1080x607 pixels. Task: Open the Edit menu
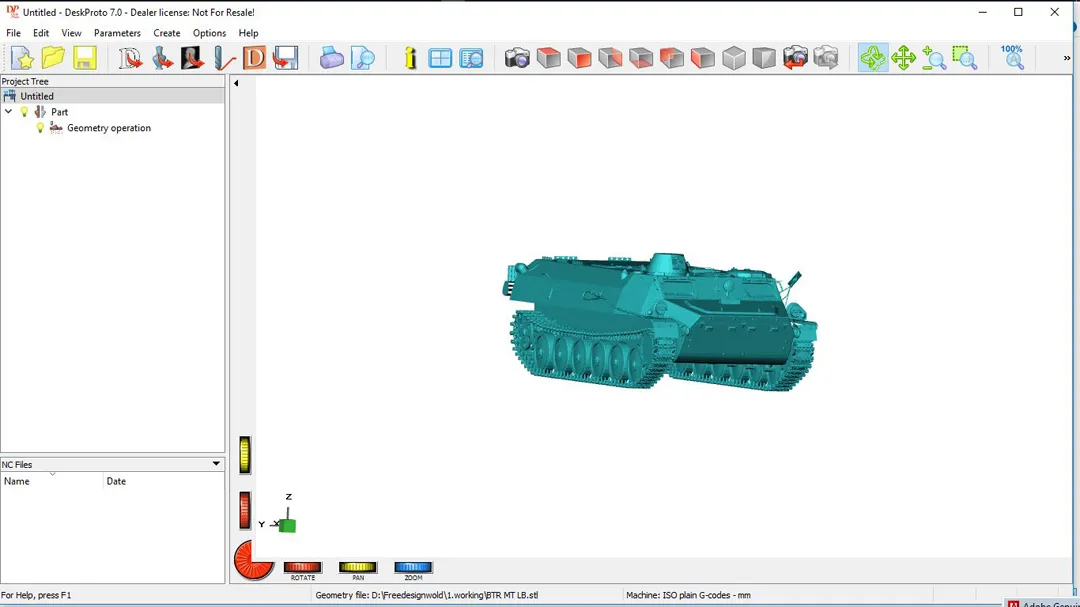pyautogui.click(x=41, y=33)
